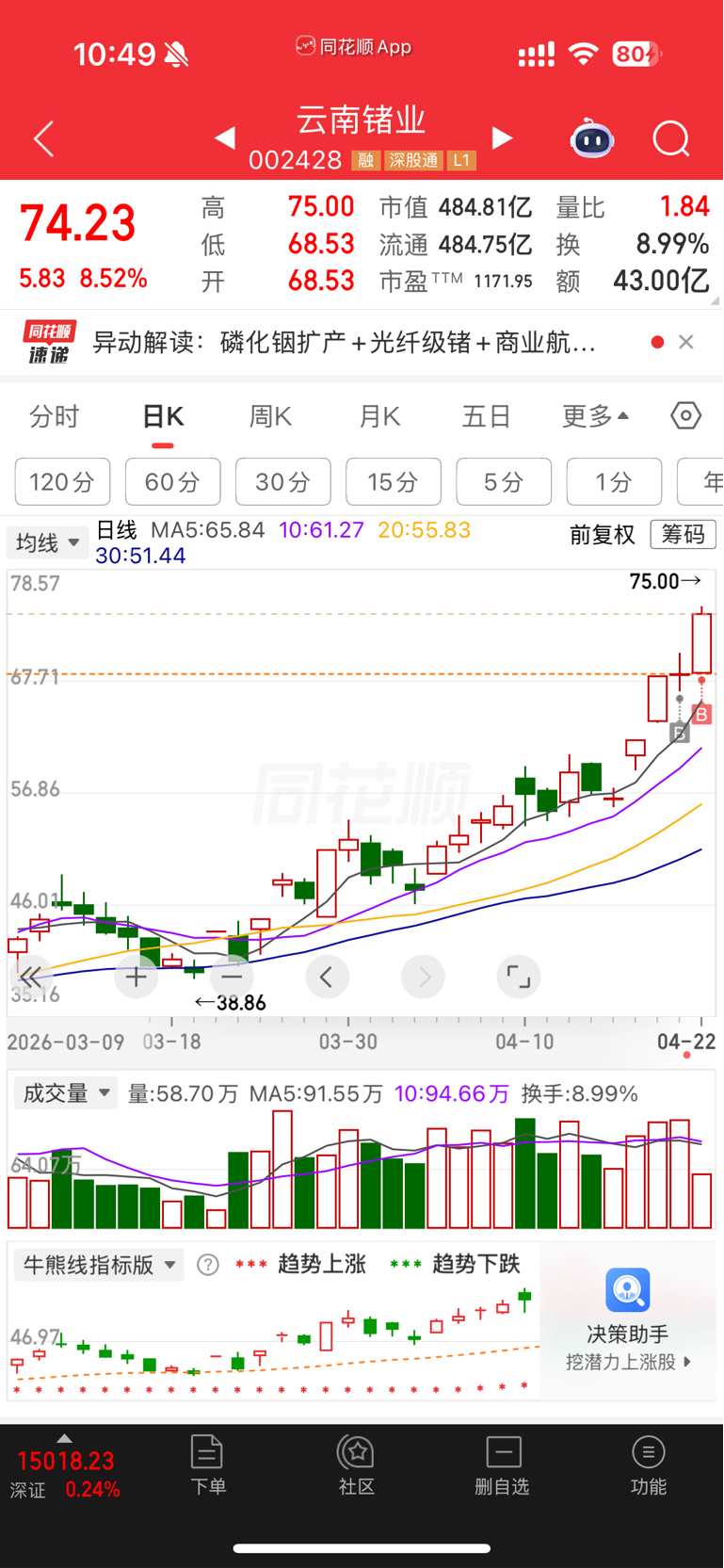Read the 异动解读 headline text
Viewport: 724px width, 1568px height.
pos(345,342)
